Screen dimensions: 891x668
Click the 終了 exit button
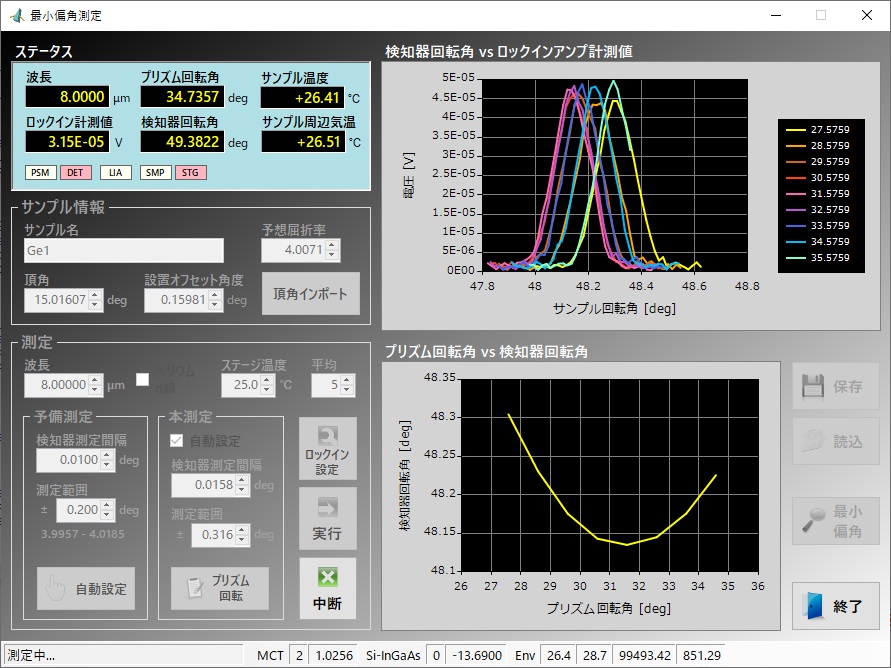pyautogui.click(x=835, y=606)
